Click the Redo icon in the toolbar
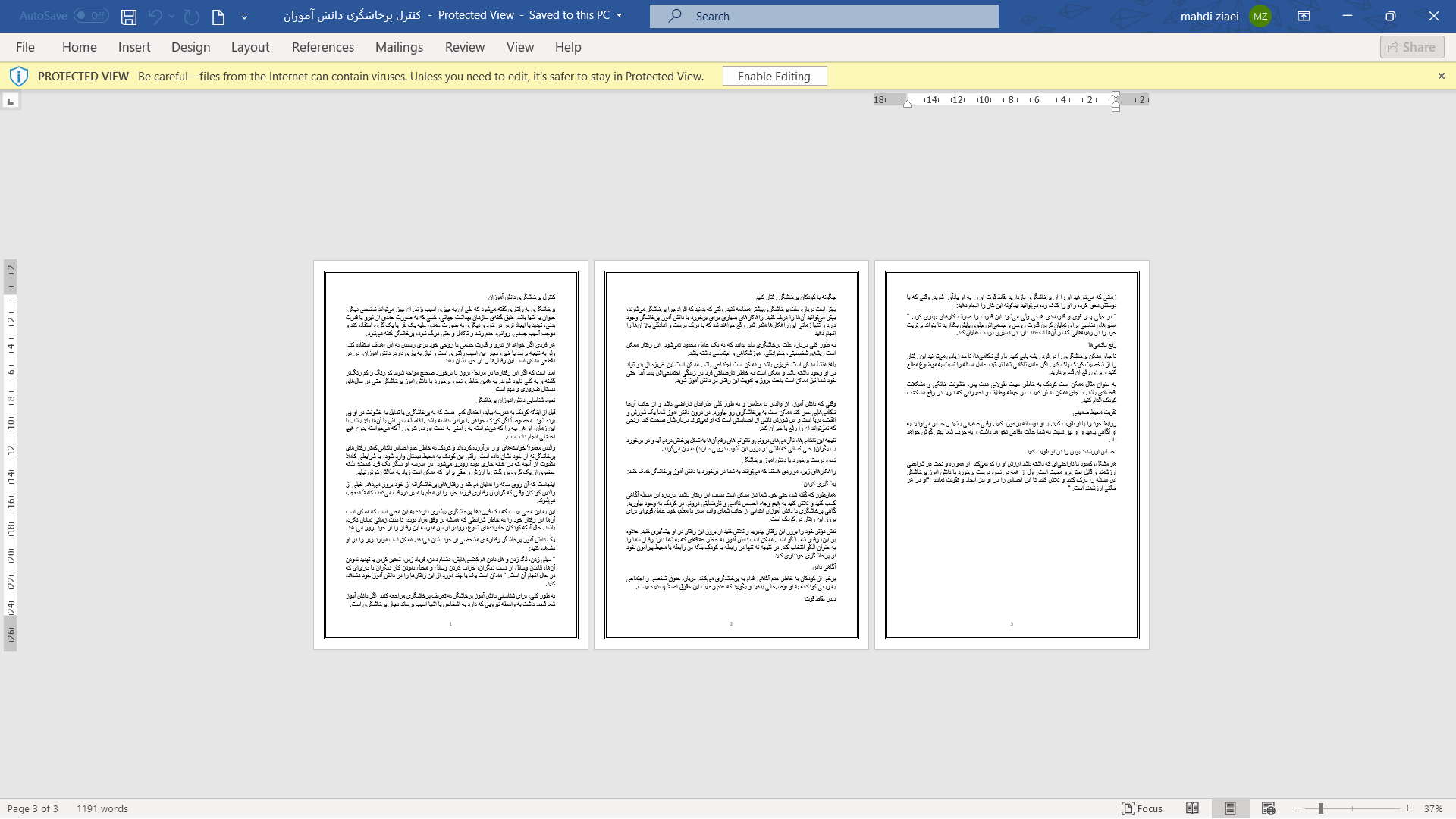Image resolution: width=1456 pixels, height=819 pixels. pyautogui.click(x=191, y=15)
